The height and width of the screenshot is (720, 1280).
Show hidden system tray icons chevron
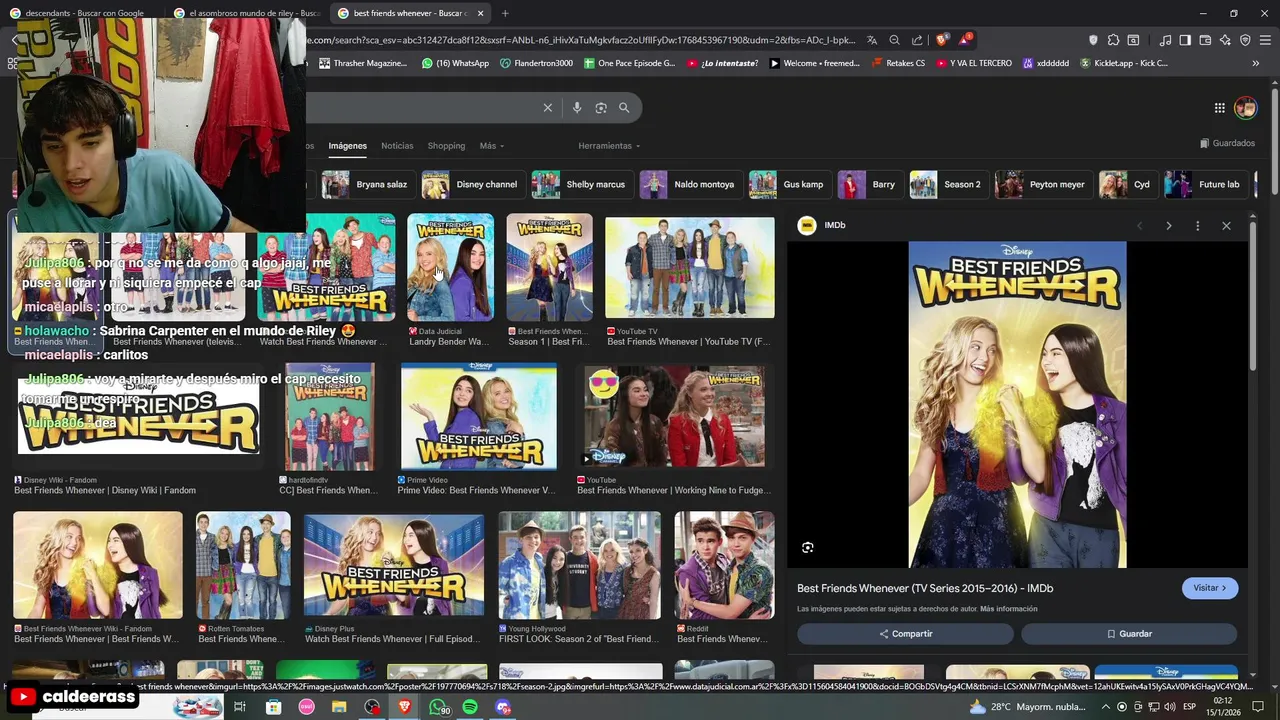tap(1105, 707)
